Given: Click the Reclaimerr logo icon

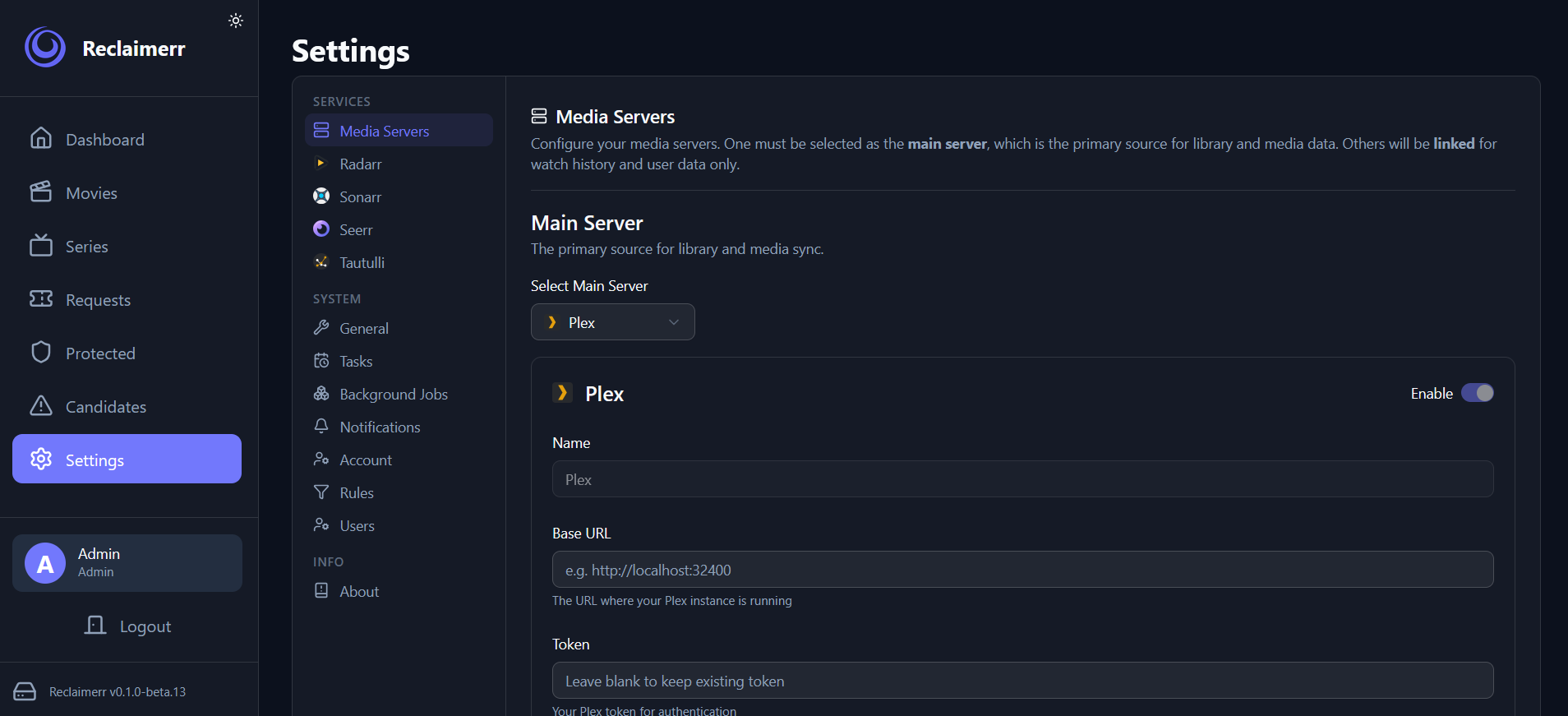Looking at the screenshot, I should click(x=45, y=48).
